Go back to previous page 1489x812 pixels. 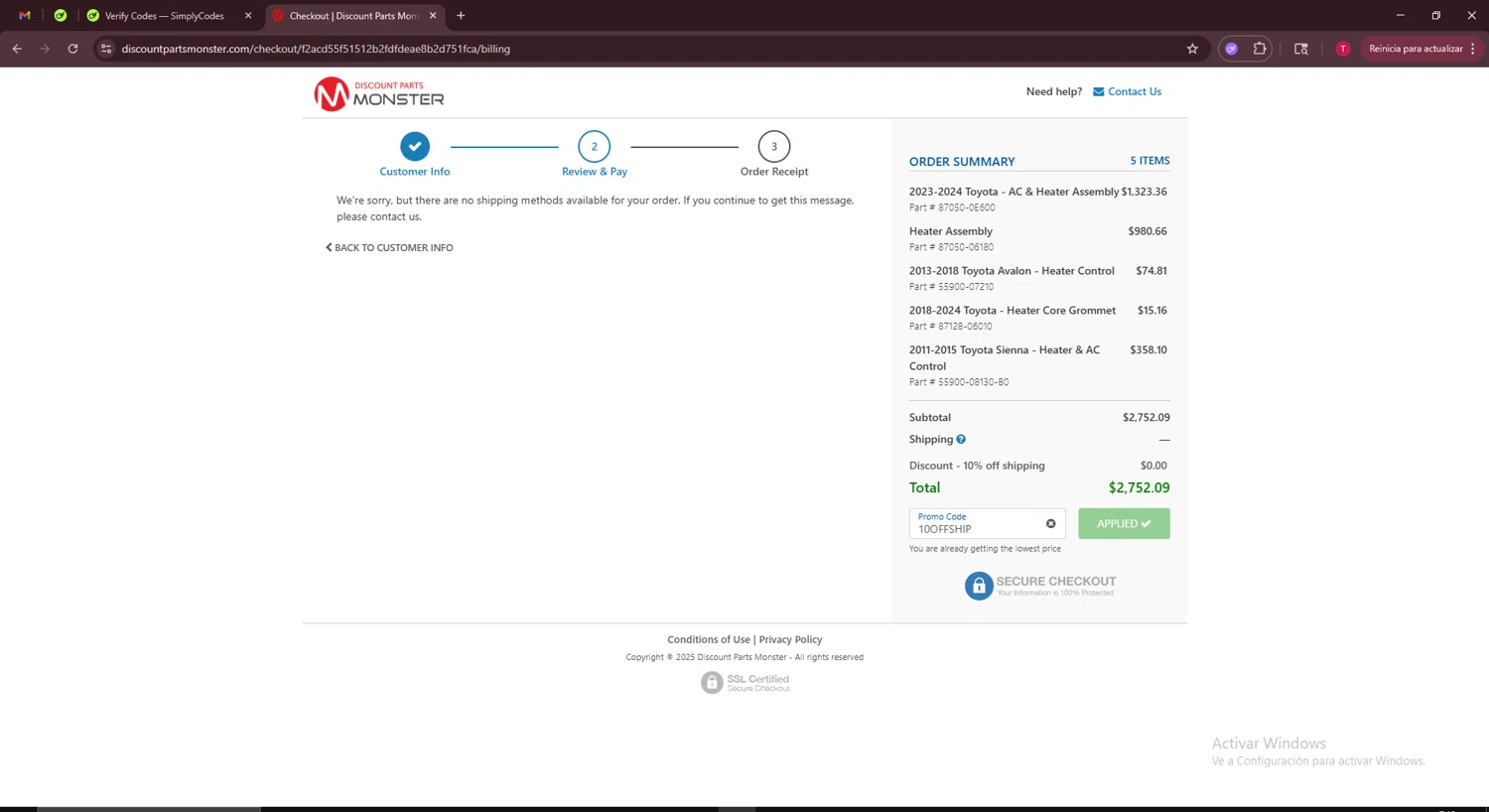pyautogui.click(x=17, y=49)
